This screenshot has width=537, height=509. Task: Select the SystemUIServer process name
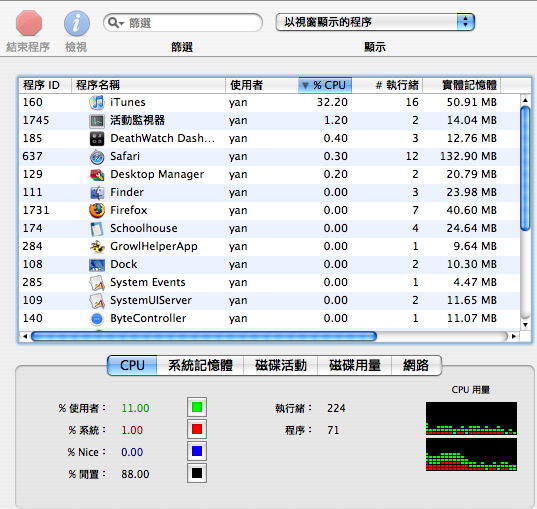151,300
